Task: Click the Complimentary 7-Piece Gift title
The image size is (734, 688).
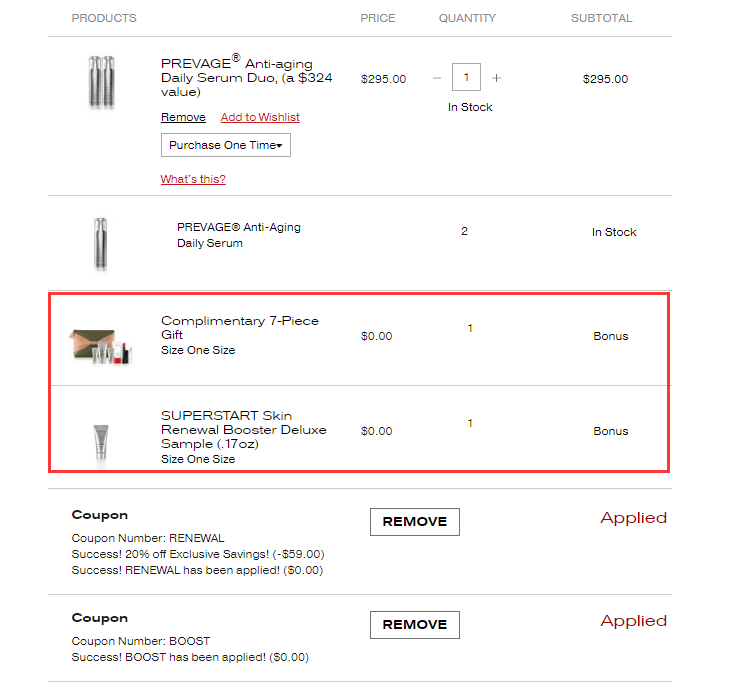Action: pyautogui.click(x=240, y=328)
